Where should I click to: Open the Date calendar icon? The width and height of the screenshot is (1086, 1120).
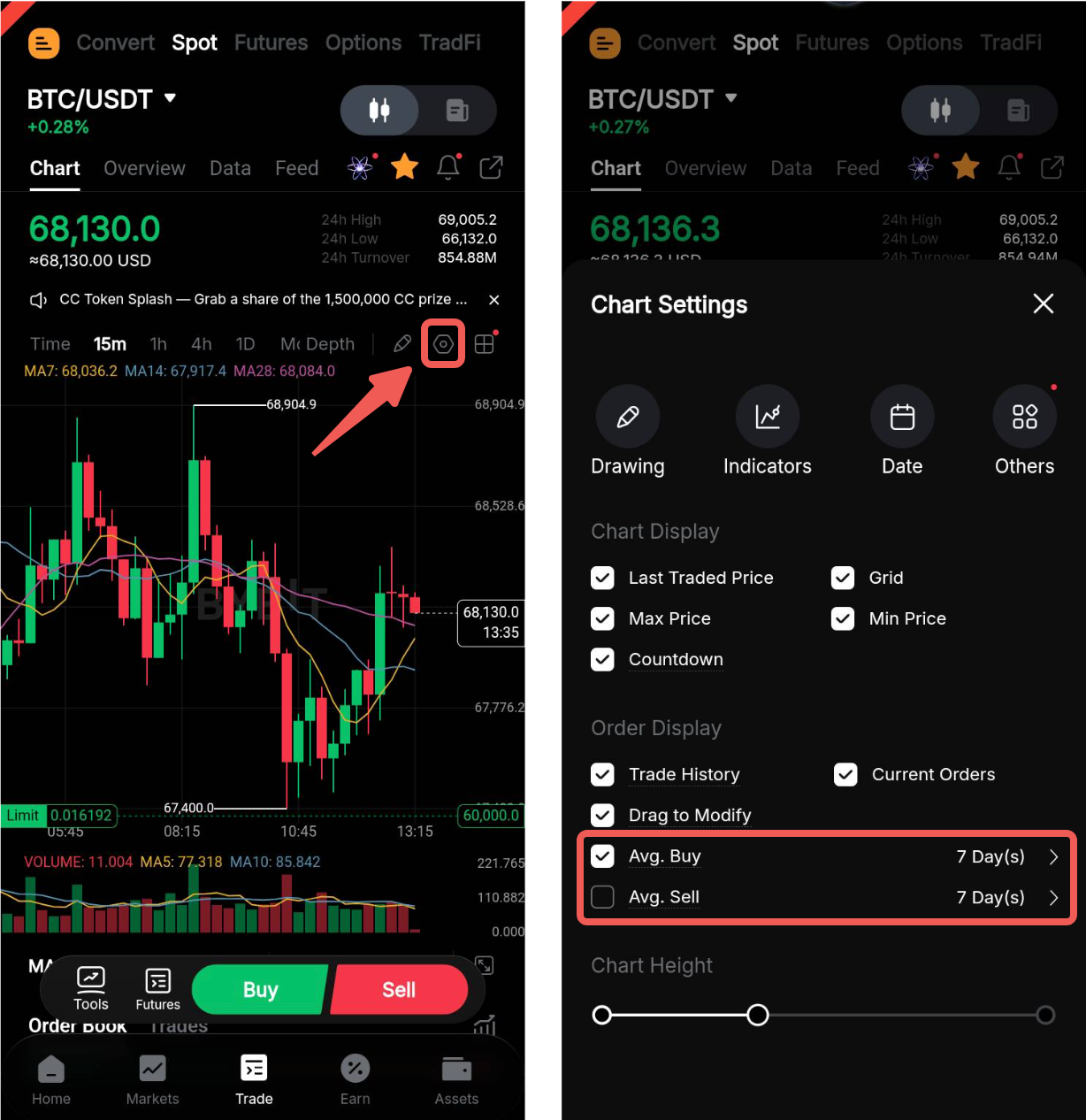(902, 416)
